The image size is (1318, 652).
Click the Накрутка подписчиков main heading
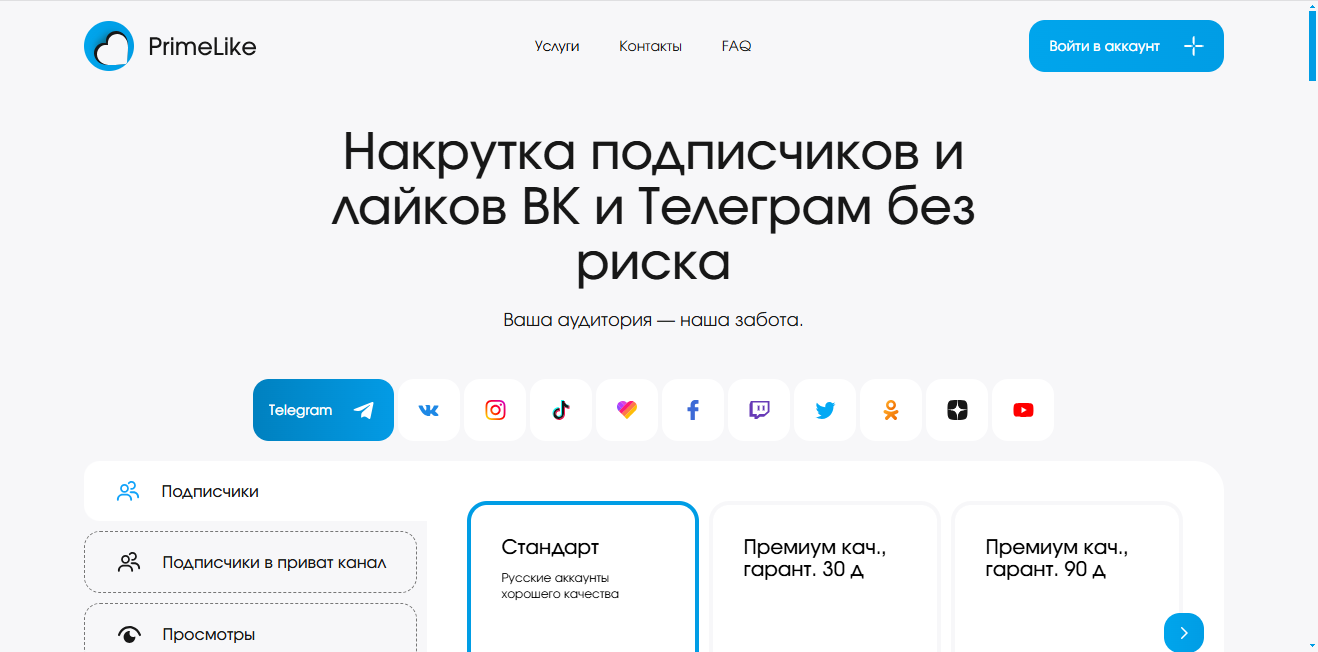pos(653,207)
